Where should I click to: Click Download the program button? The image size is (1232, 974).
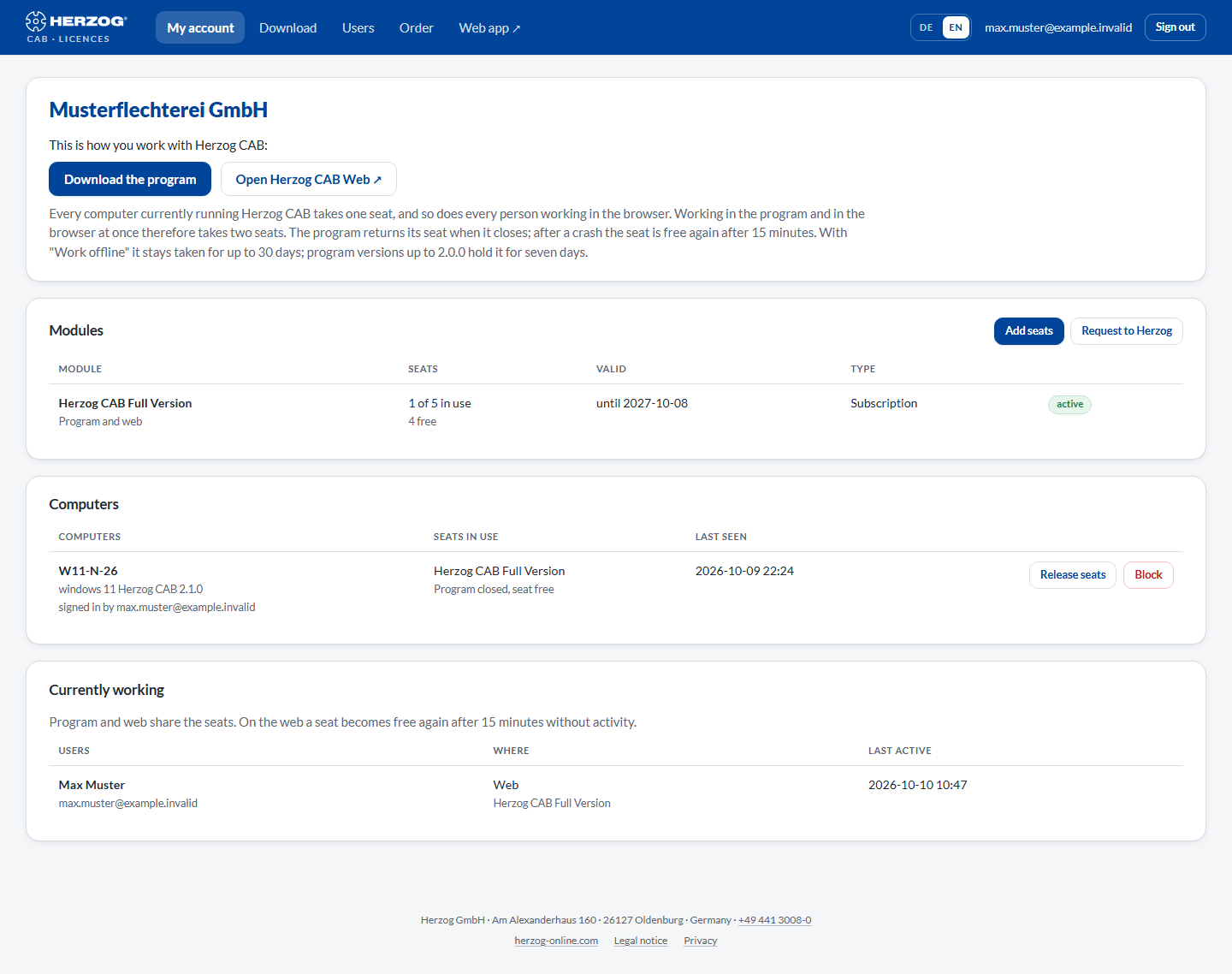130,179
